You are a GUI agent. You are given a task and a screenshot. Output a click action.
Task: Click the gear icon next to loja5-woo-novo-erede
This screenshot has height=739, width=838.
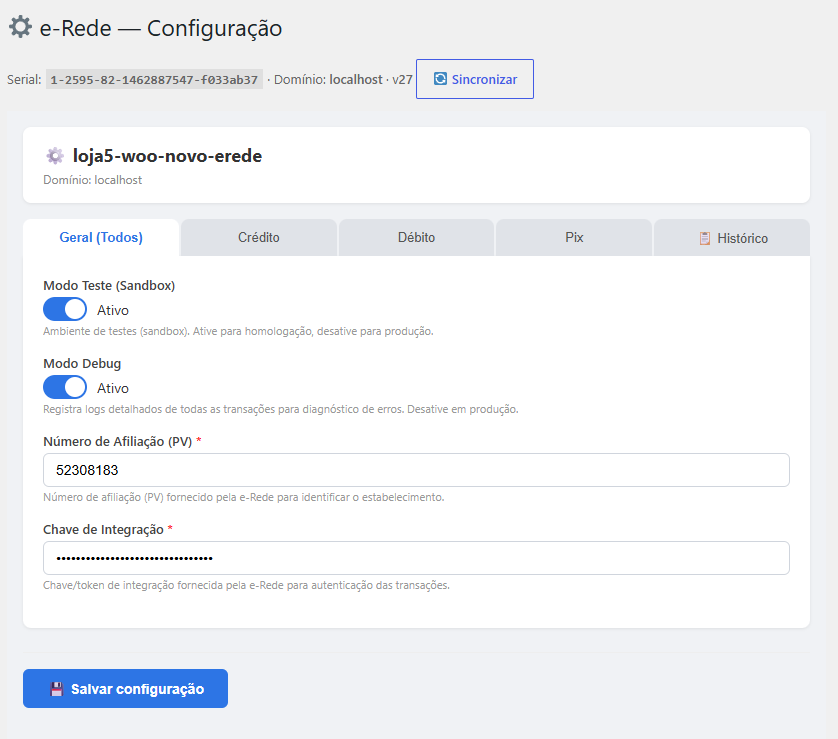55,156
